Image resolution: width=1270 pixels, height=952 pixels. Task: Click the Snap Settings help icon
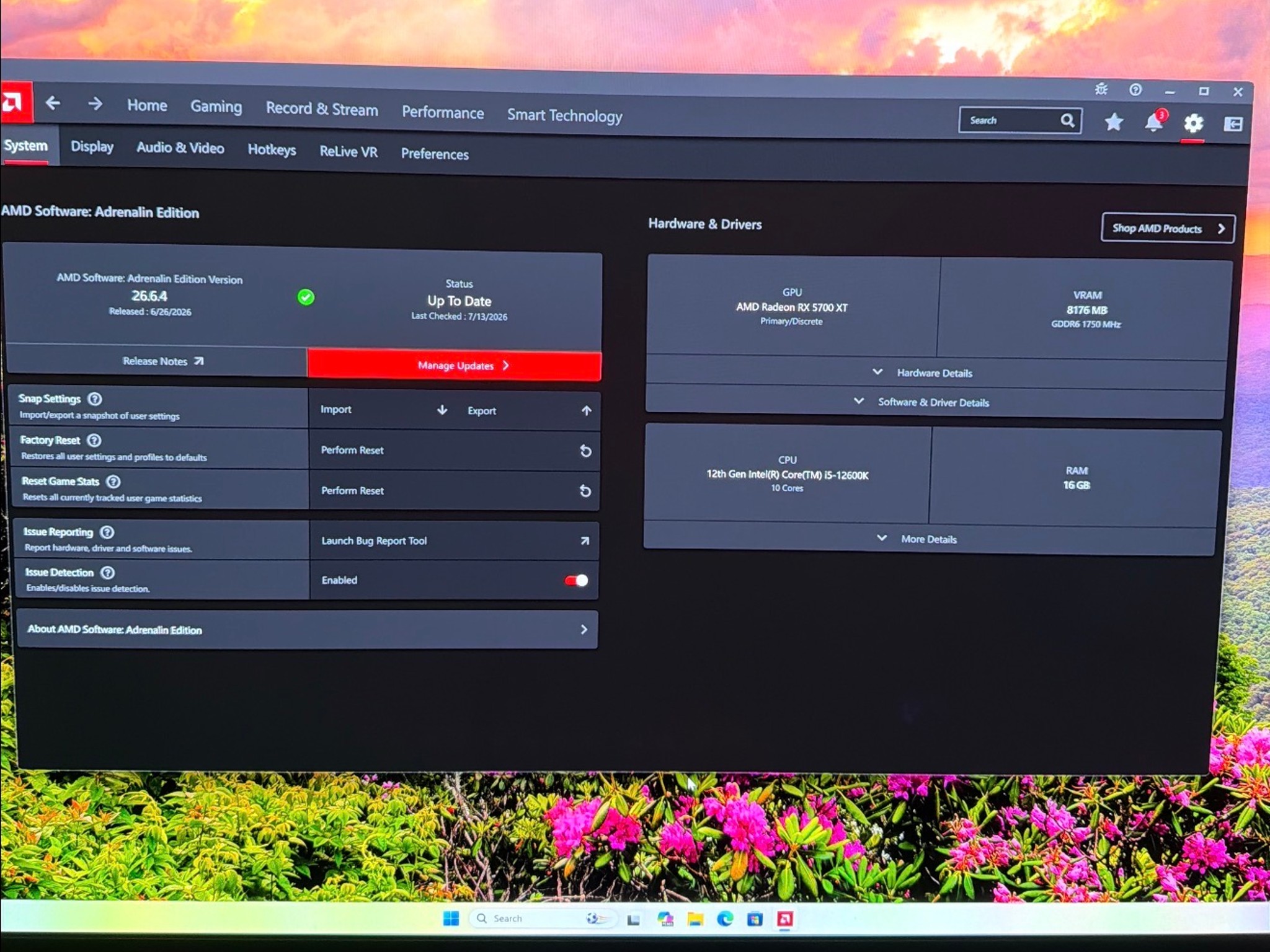point(95,399)
